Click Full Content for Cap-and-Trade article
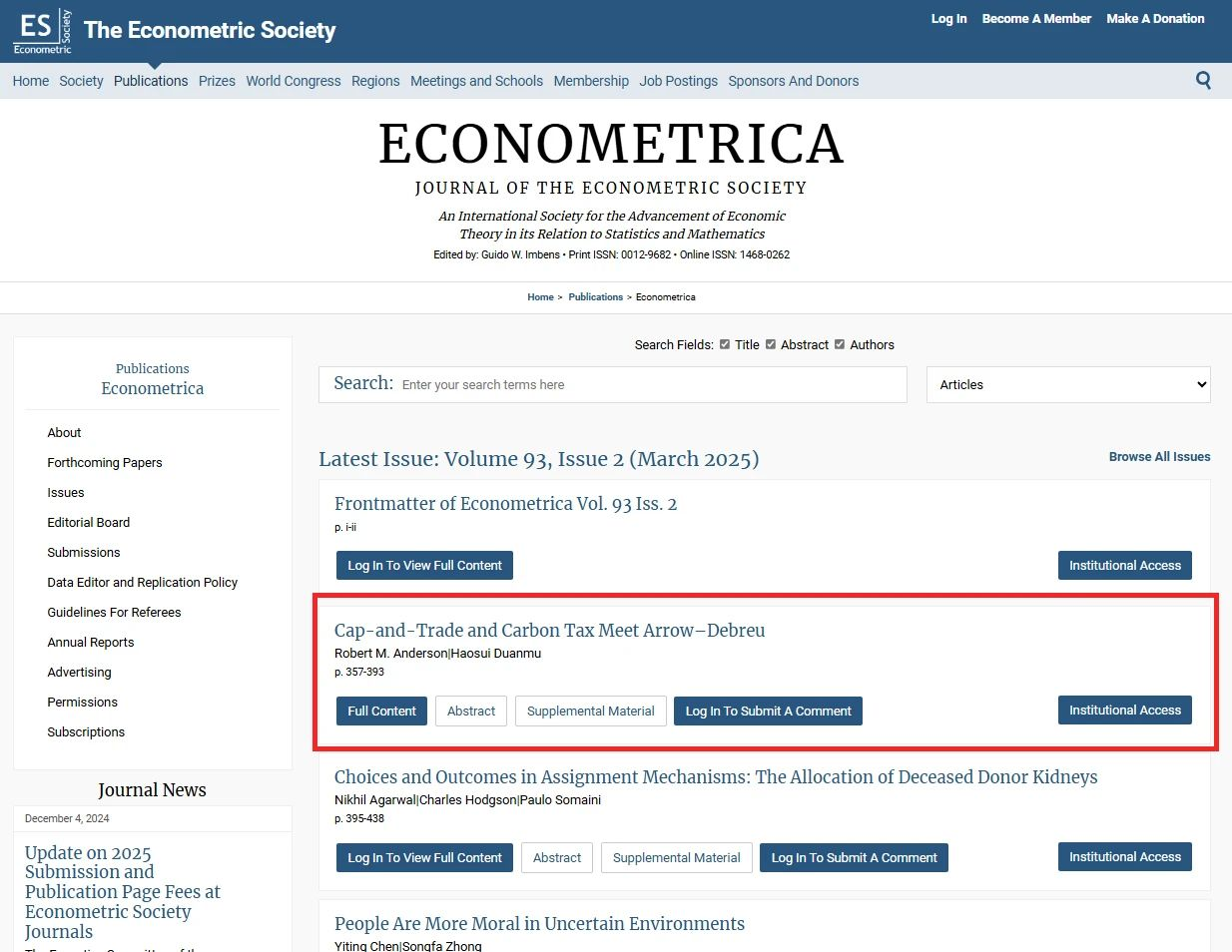 pos(381,712)
